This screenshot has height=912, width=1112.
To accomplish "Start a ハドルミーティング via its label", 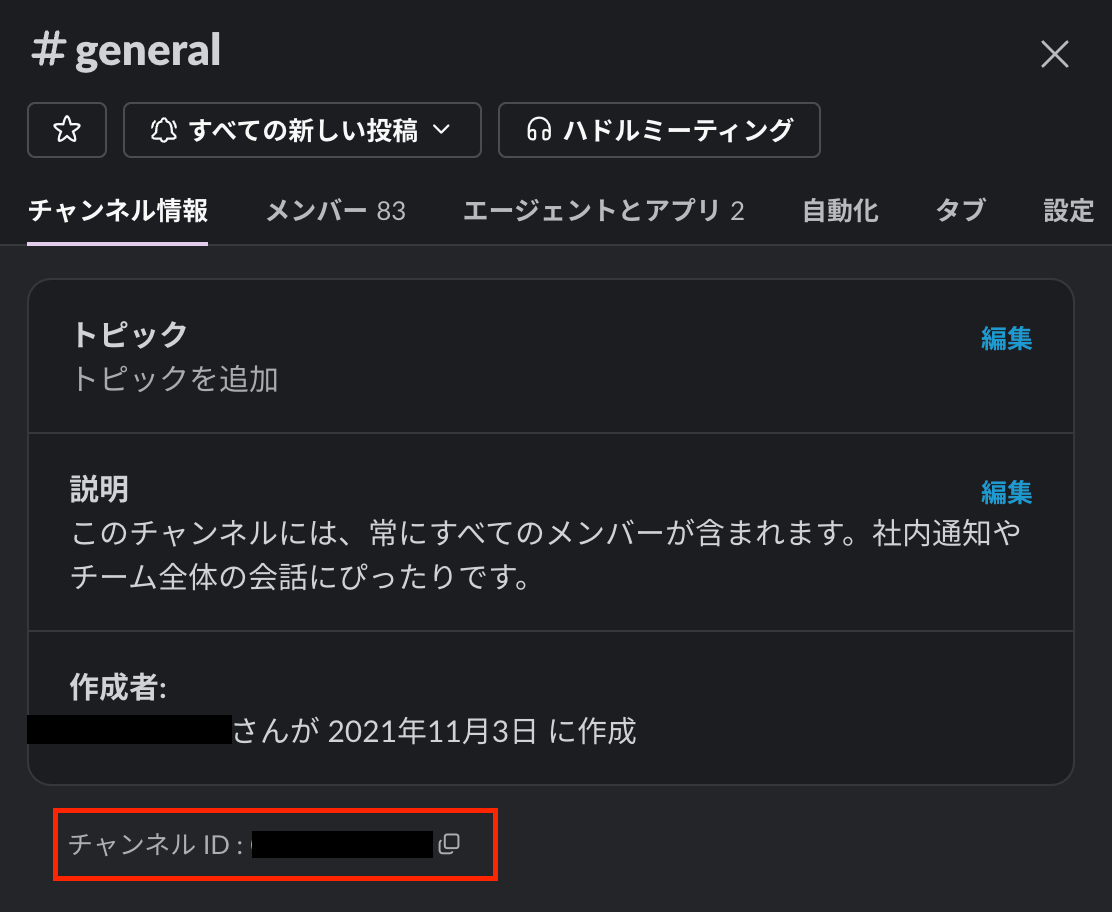I will pyautogui.click(x=678, y=130).
